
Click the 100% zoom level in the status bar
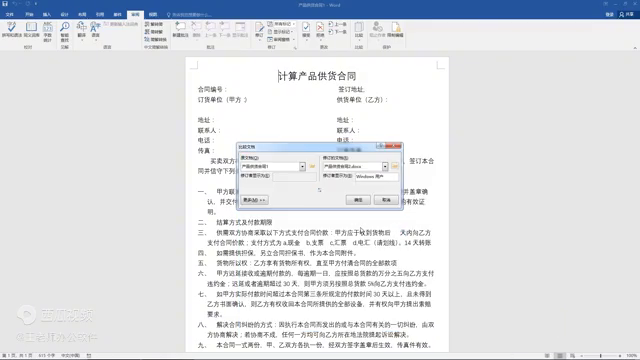point(631,356)
